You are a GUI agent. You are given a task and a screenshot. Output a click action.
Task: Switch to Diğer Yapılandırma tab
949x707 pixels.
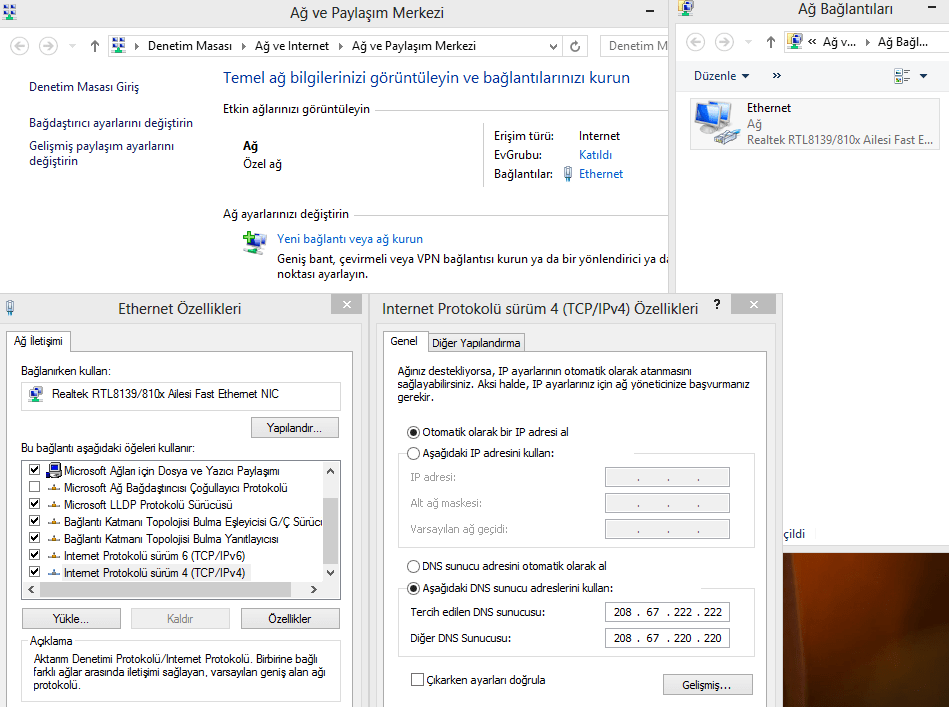click(x=476, y=343)
